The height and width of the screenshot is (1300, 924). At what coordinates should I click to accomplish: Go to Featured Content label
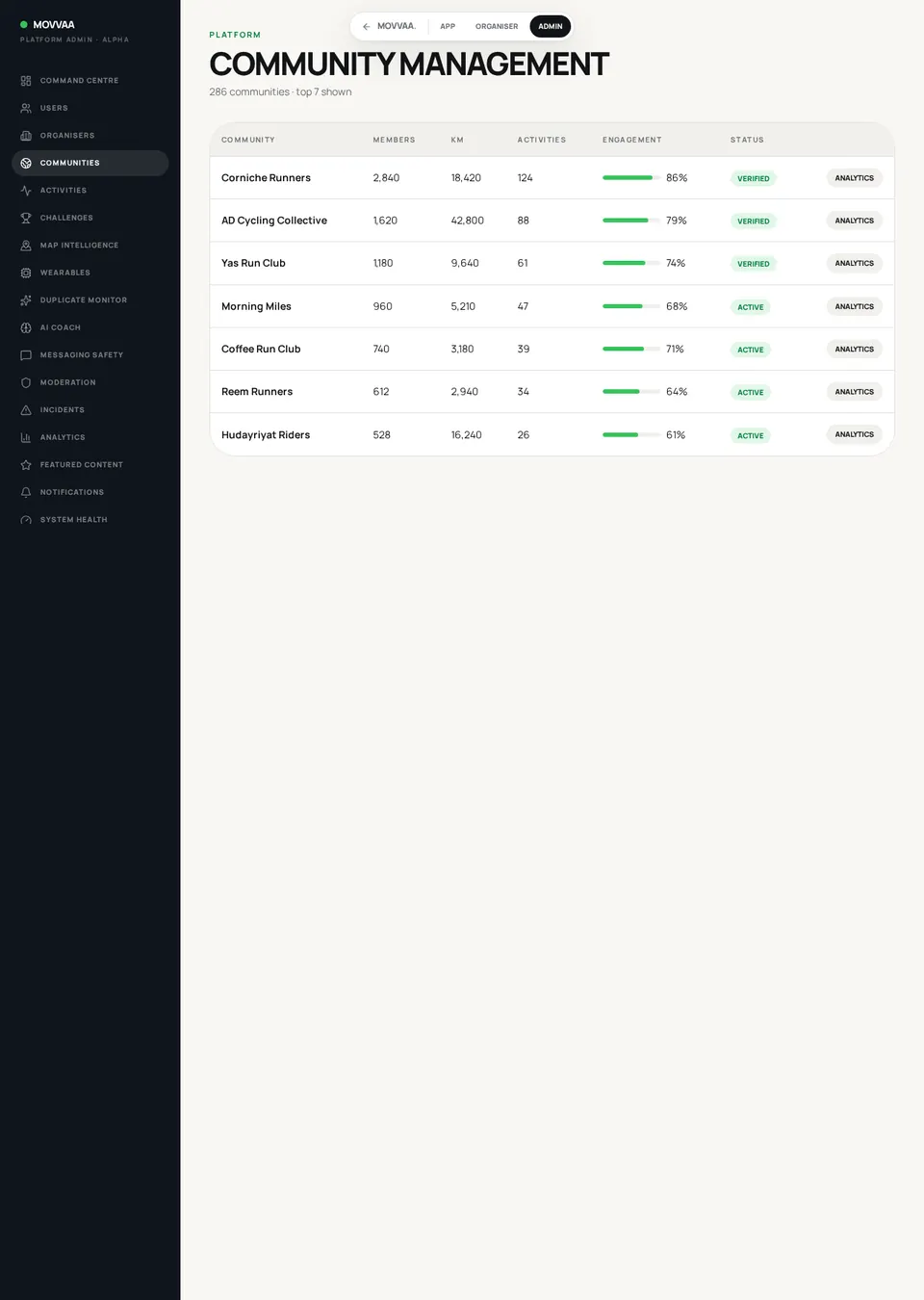(82, 465)
